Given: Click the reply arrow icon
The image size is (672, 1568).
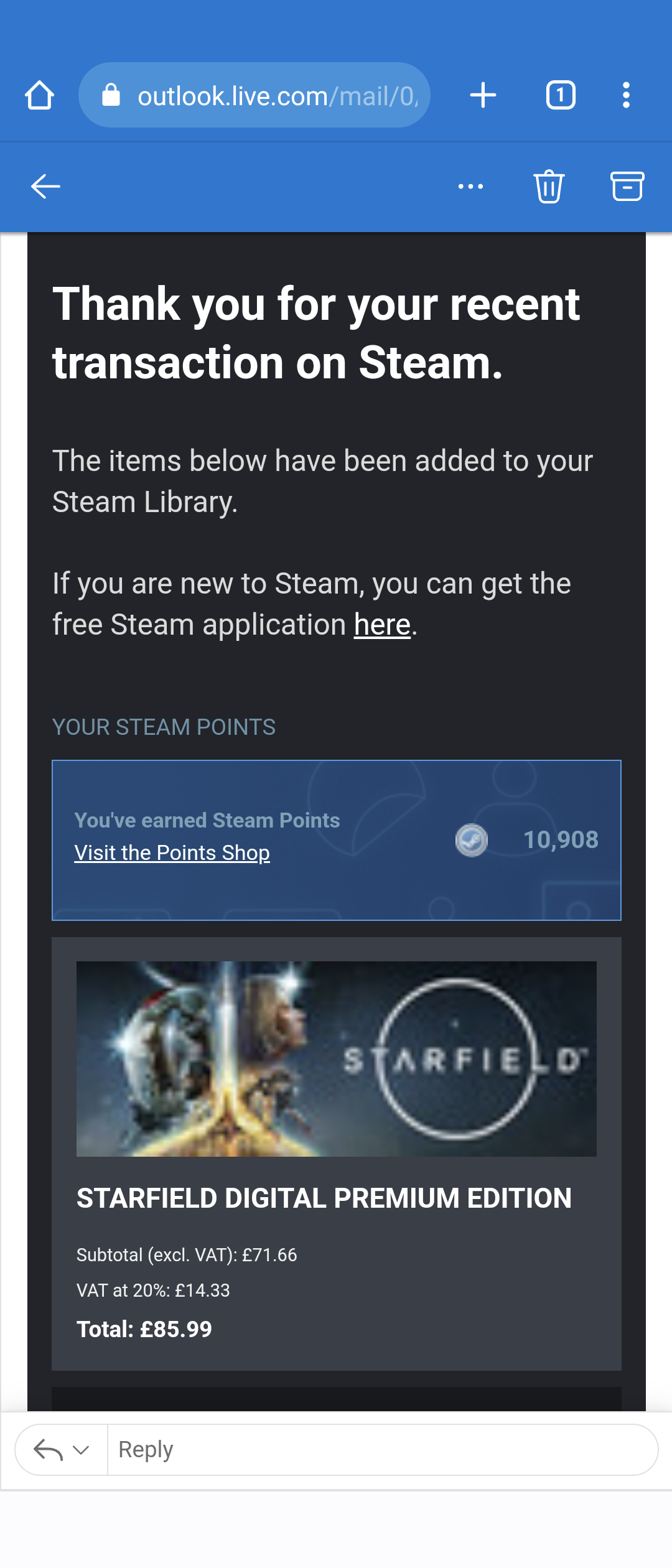Looking at the screenshot, I should 48,1450.
